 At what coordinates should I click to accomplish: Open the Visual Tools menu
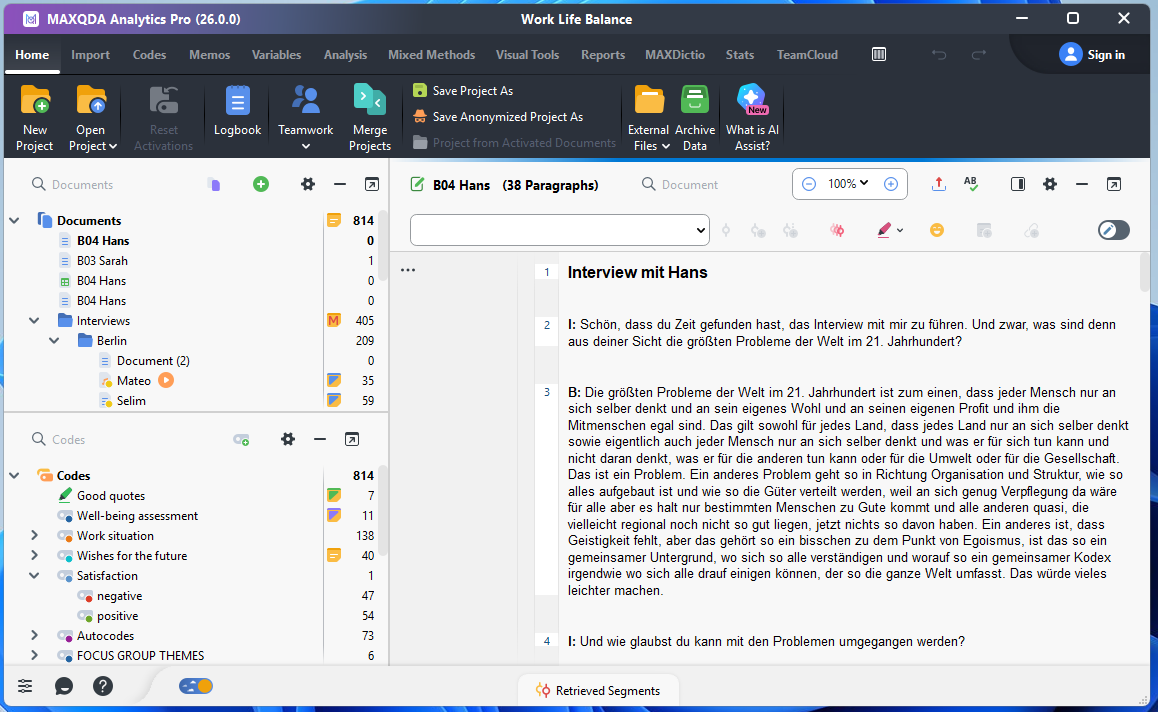(x=527, y=55)
